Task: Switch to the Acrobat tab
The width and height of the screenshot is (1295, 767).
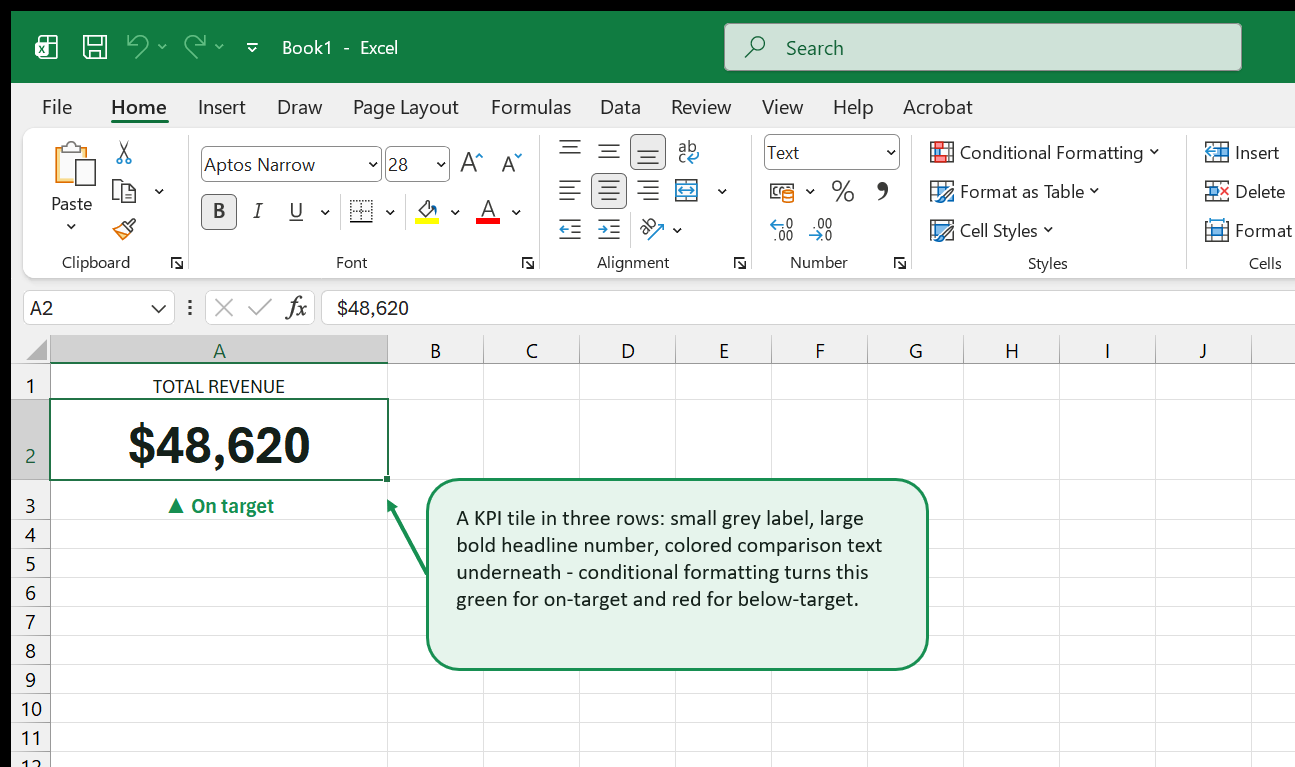Action: (x=938, y=107)
